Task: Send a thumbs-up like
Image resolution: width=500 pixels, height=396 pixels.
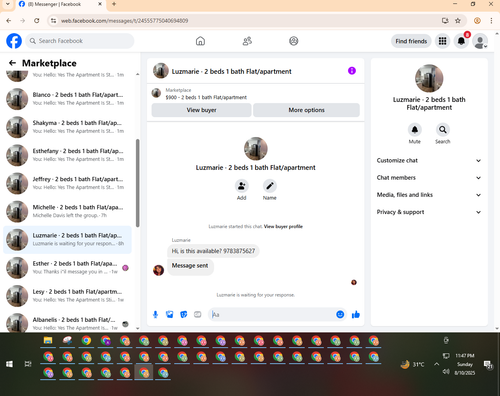Action: tap(356, 314)
